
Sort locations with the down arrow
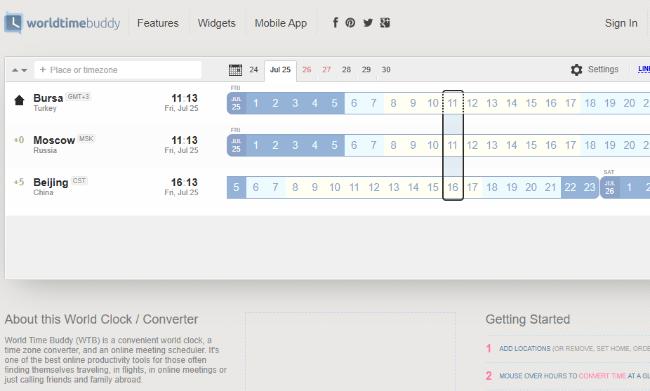[24, 70]
